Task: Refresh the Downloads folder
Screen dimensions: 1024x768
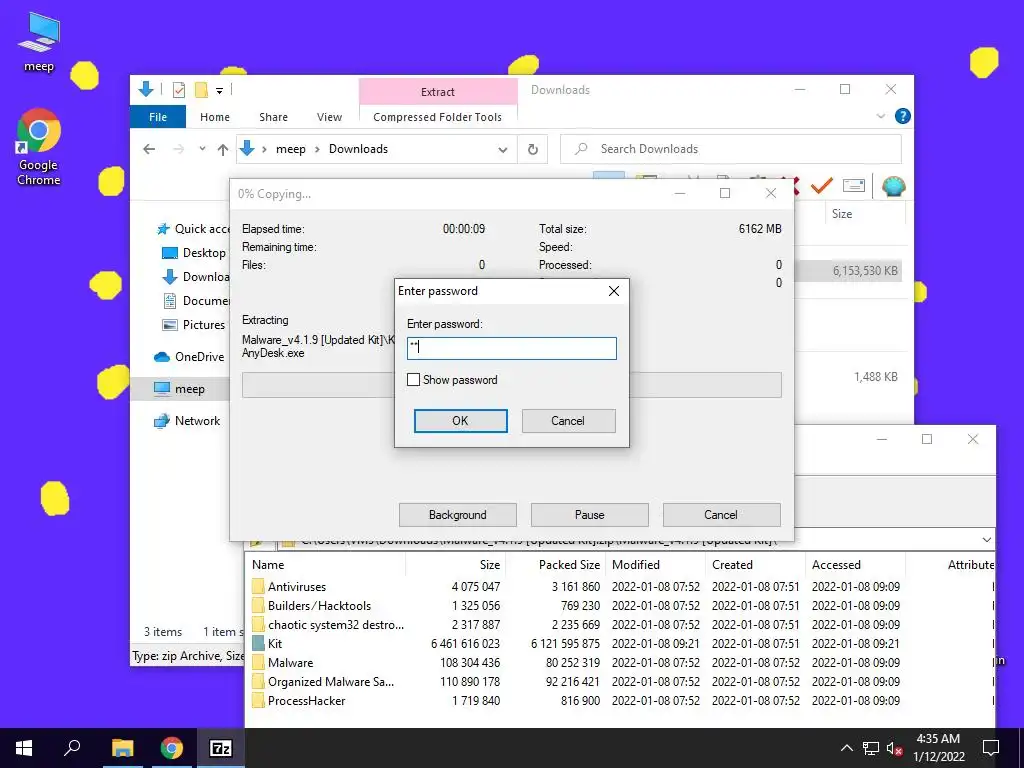Action: pos(533,150)
